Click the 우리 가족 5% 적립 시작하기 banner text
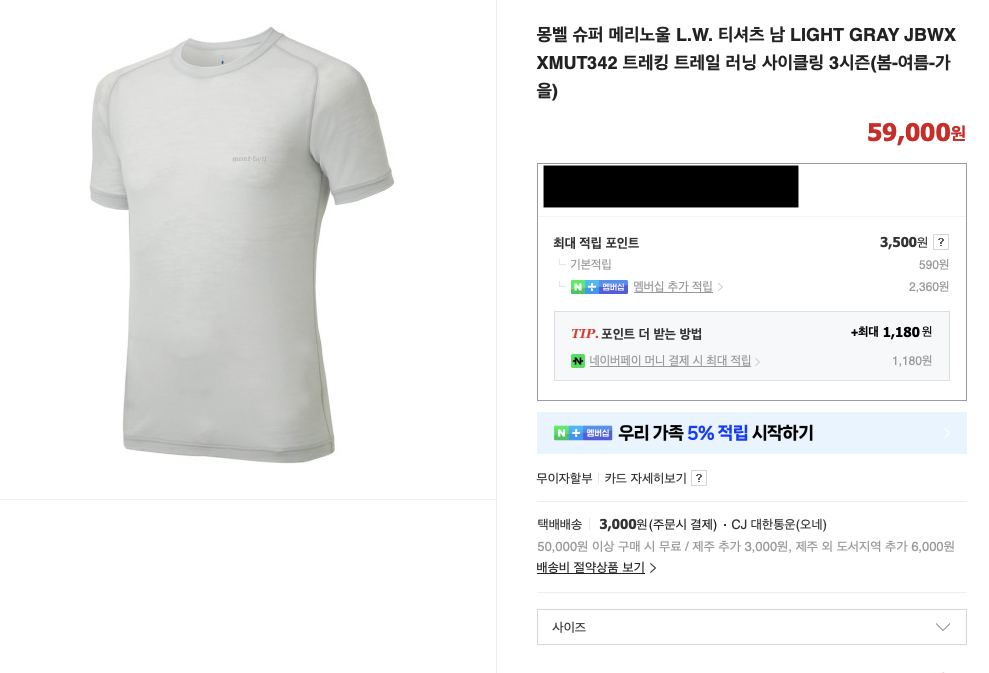This screenshot has width=989, height=673. [715, 433]
